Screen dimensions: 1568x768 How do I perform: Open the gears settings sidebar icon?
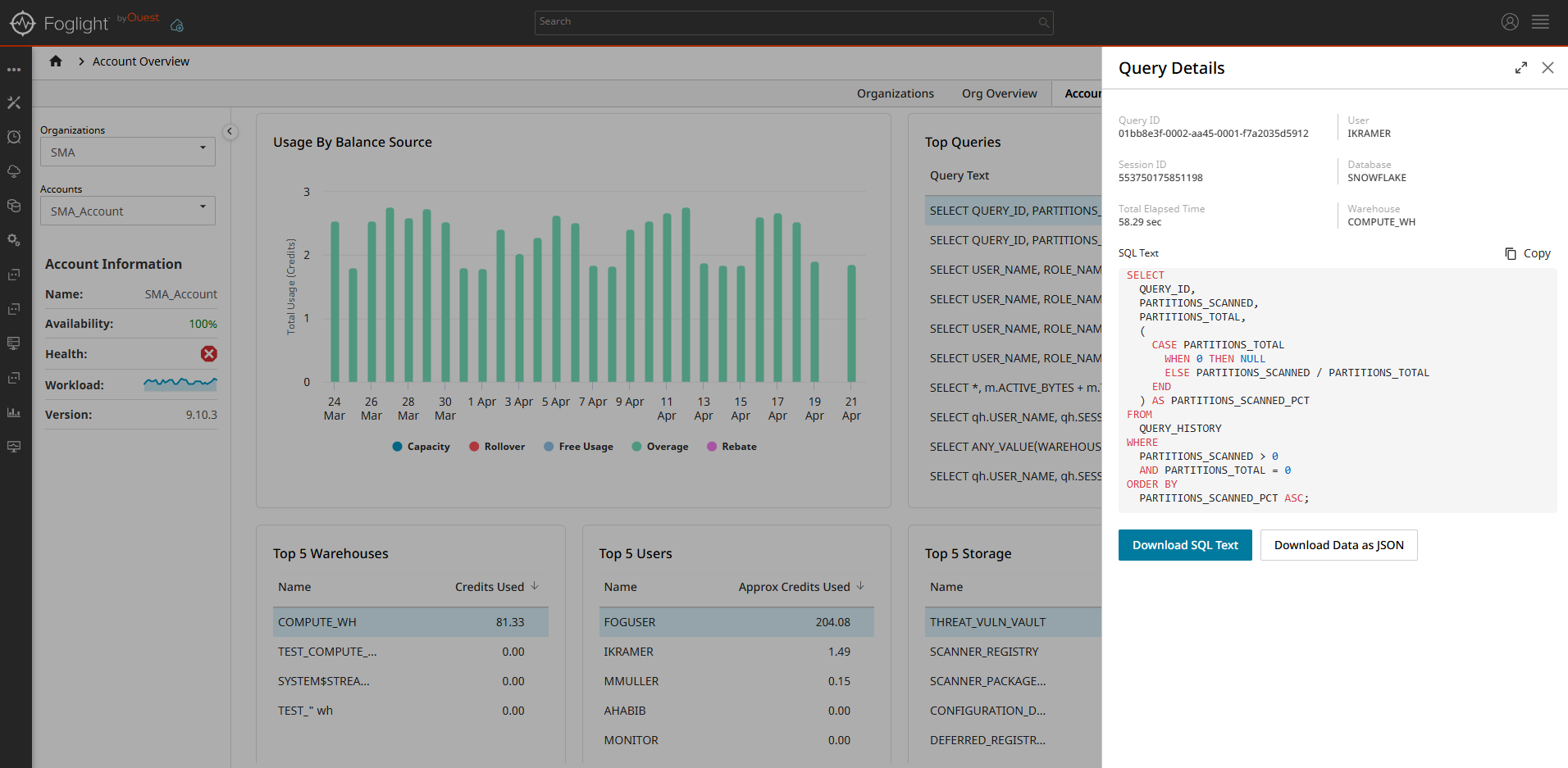pyautogui.click(x=14, y=240)
